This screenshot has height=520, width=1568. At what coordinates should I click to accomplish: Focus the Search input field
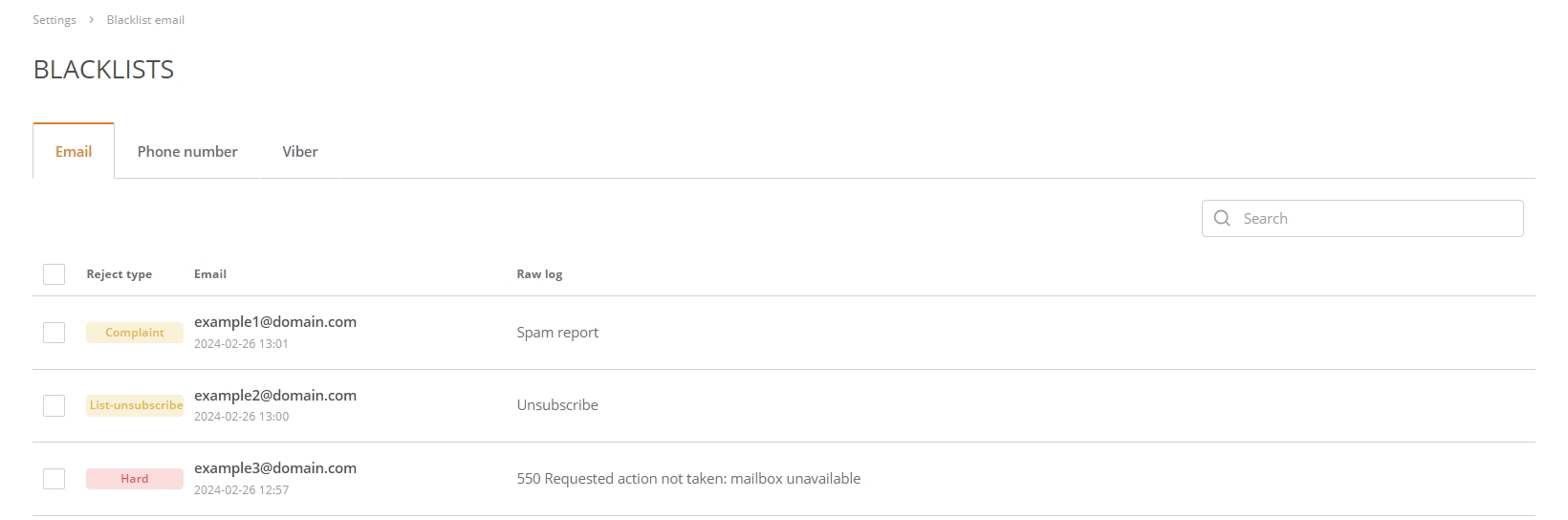(1362, 218)
